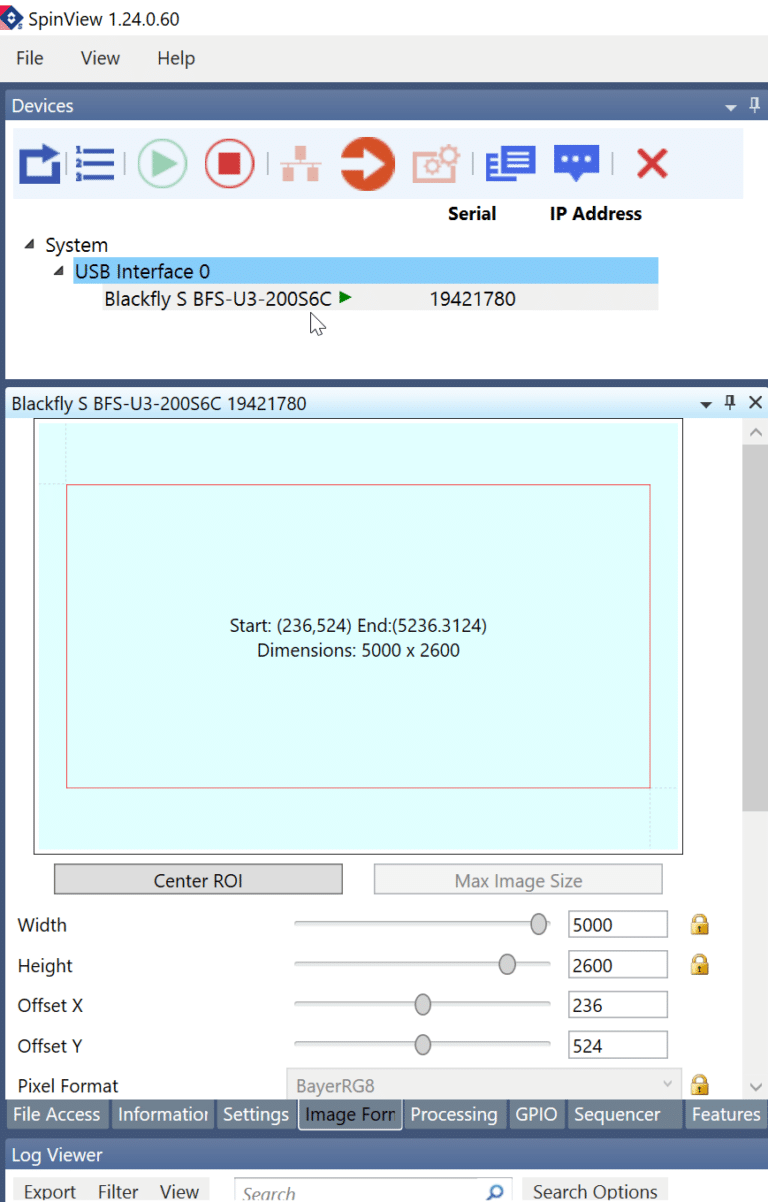Open the camera panel dropdown arrow

(706, 405)
